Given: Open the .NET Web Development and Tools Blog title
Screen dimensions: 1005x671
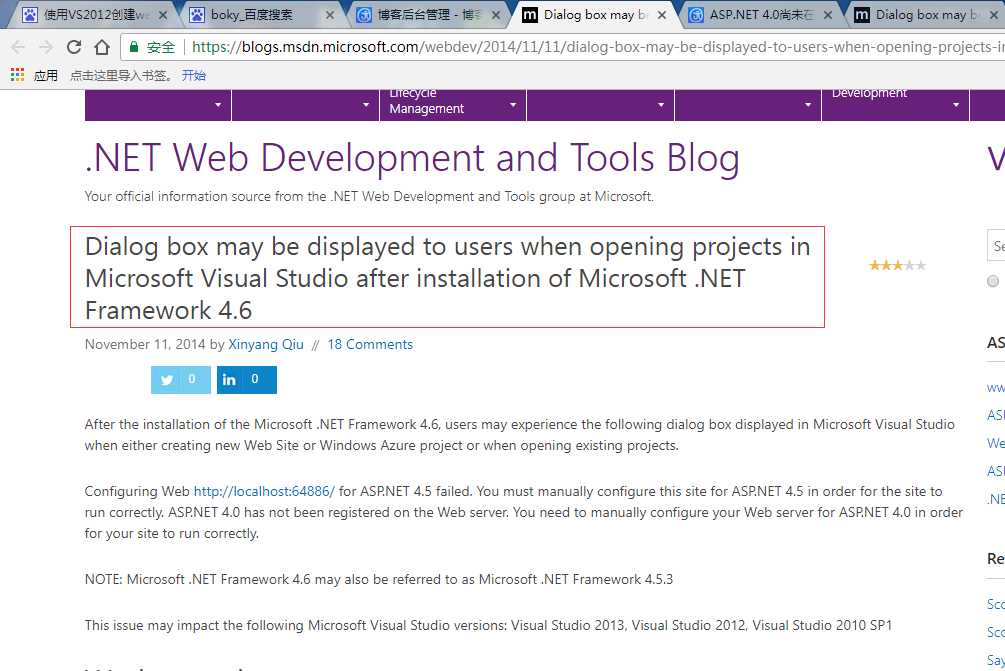Looking at the screenshot, I should (x=412, y=158).
